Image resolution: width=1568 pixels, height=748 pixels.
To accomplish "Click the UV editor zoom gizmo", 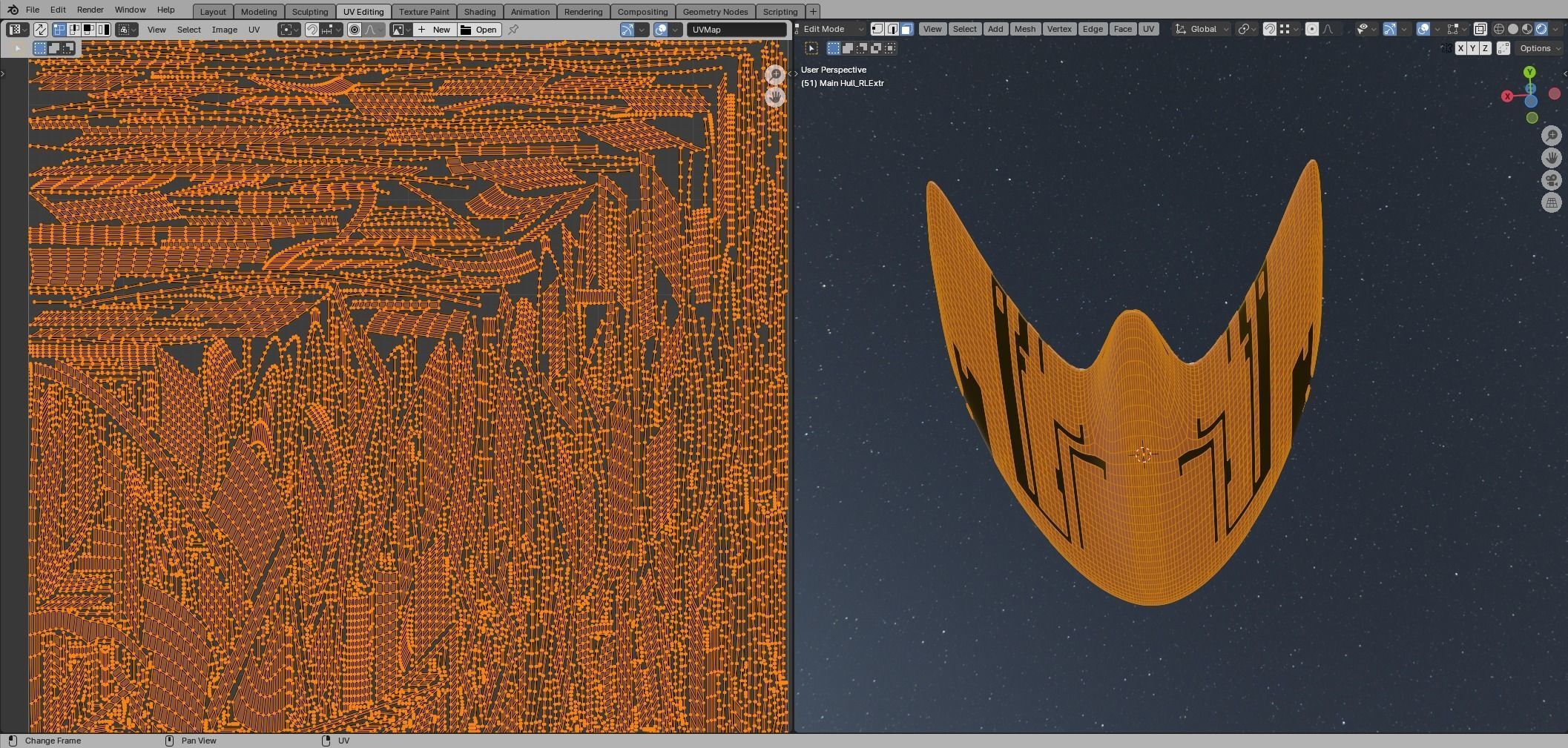I will 775,75.
